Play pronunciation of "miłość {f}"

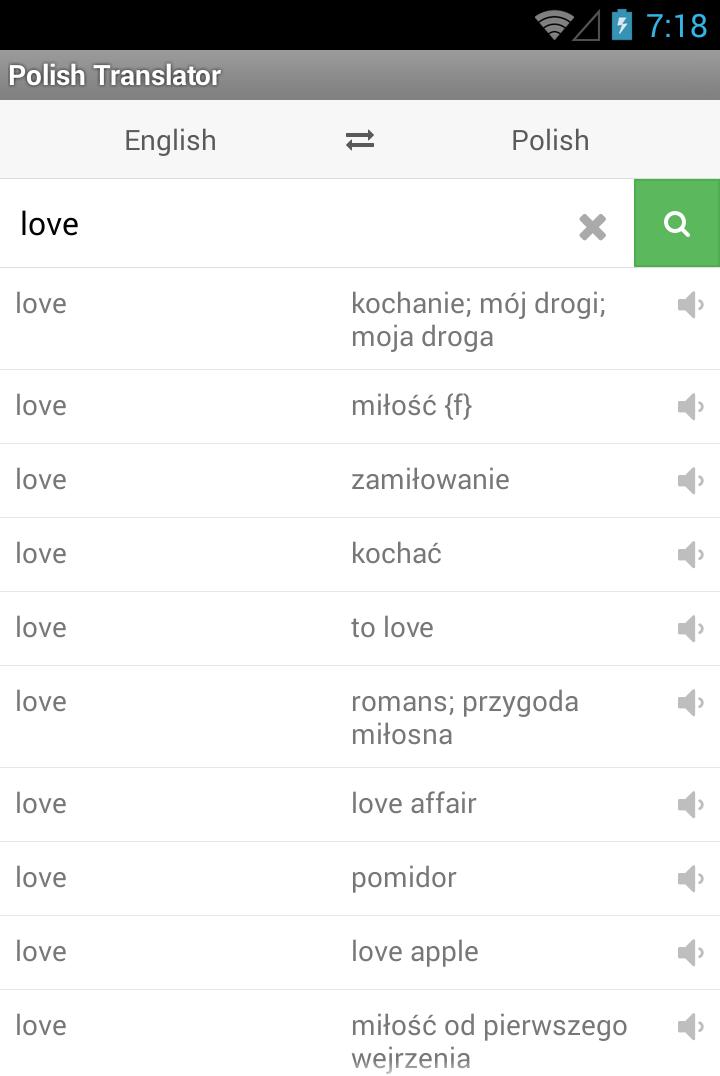click(690, 406)
